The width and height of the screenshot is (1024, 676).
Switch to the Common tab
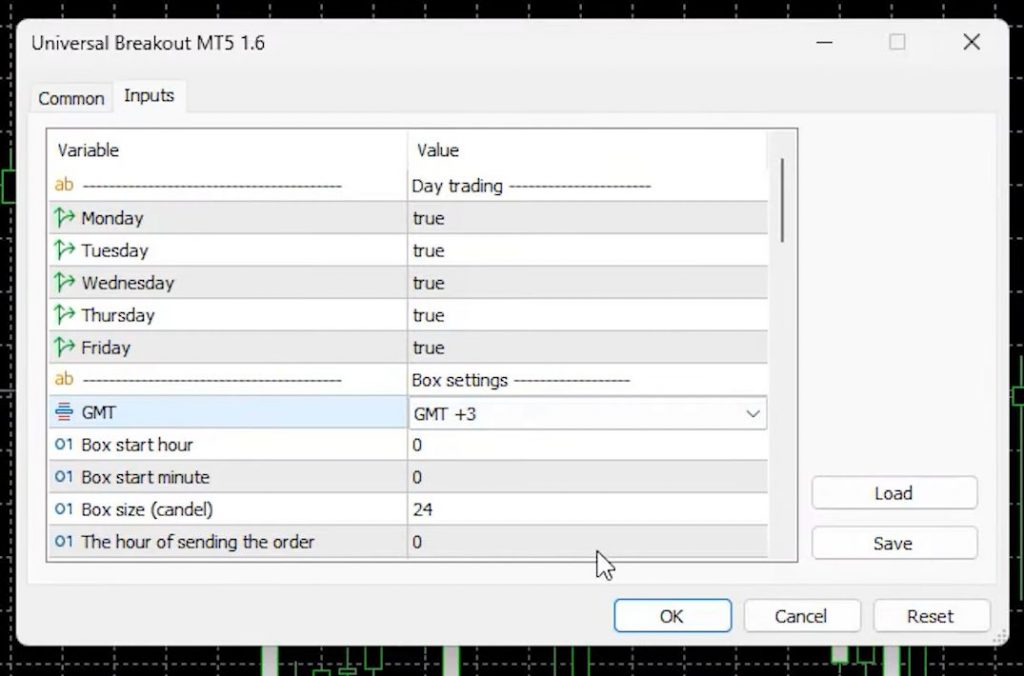point(71,98)
